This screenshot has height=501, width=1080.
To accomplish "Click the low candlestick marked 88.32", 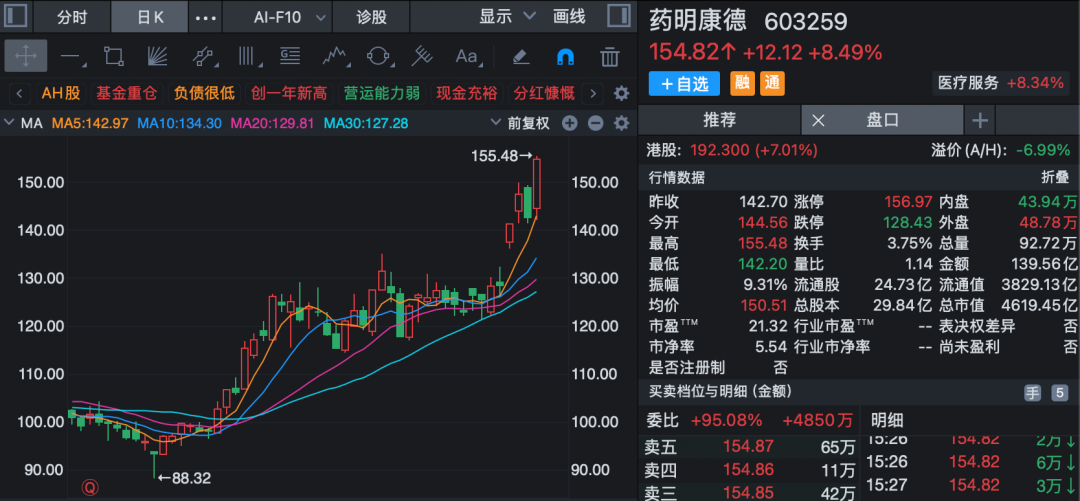I will click(x=154, y=462).
